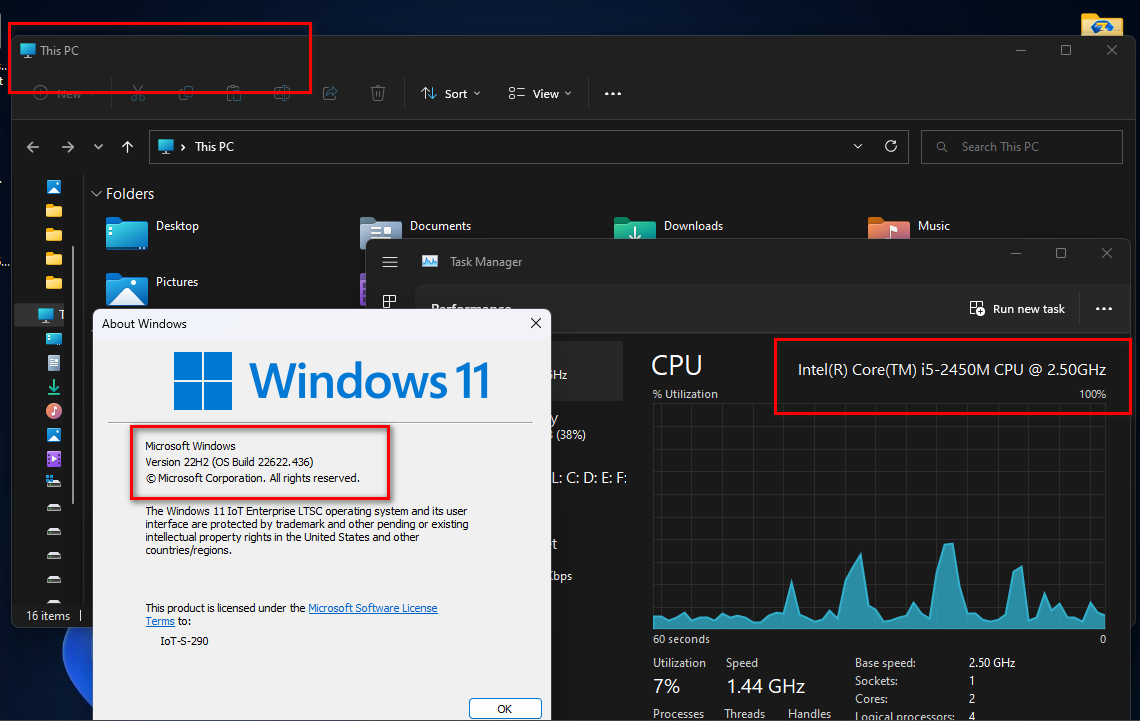
Task: Click the Copy icon in File Explorer toolbar
Action: coord(186,93)
